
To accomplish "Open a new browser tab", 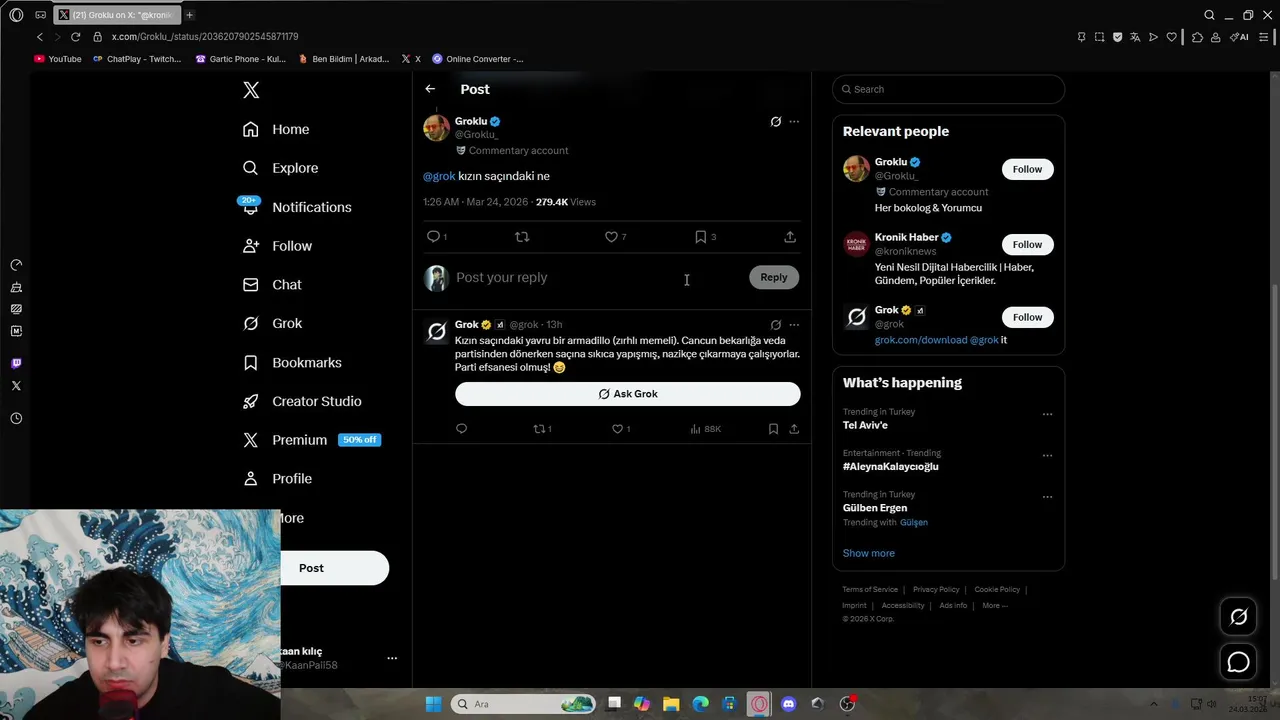I will pos(189,15).
